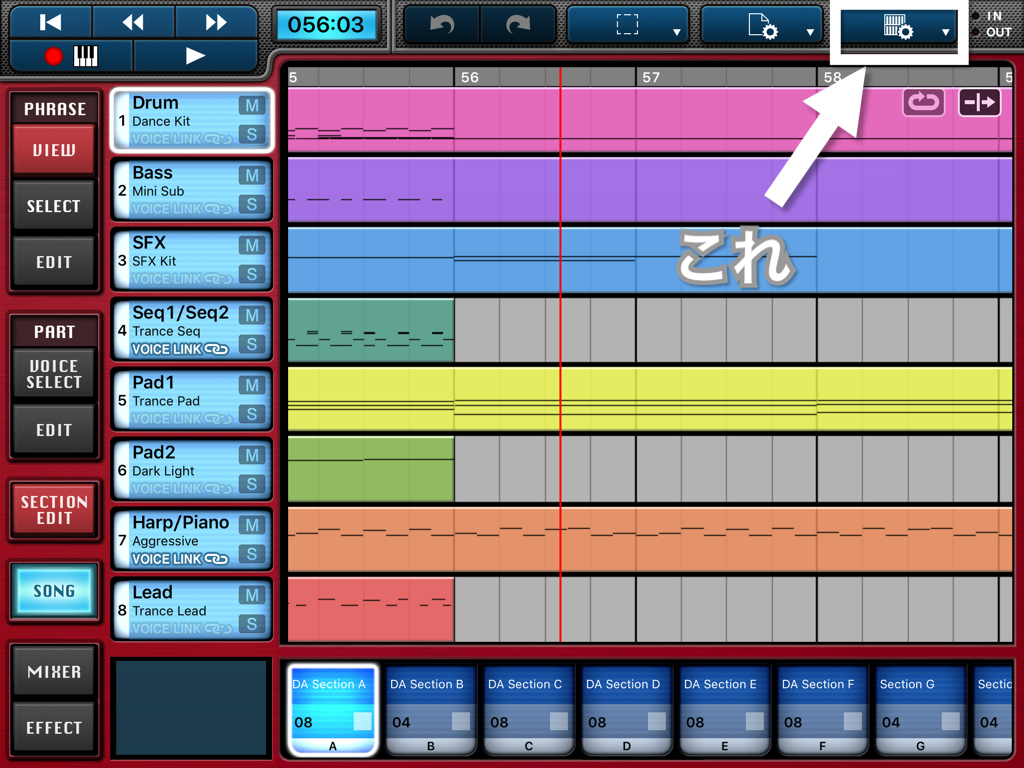Toggle Voice Link on Lead track
The image size is (1024, 768).
pos(181,629)
